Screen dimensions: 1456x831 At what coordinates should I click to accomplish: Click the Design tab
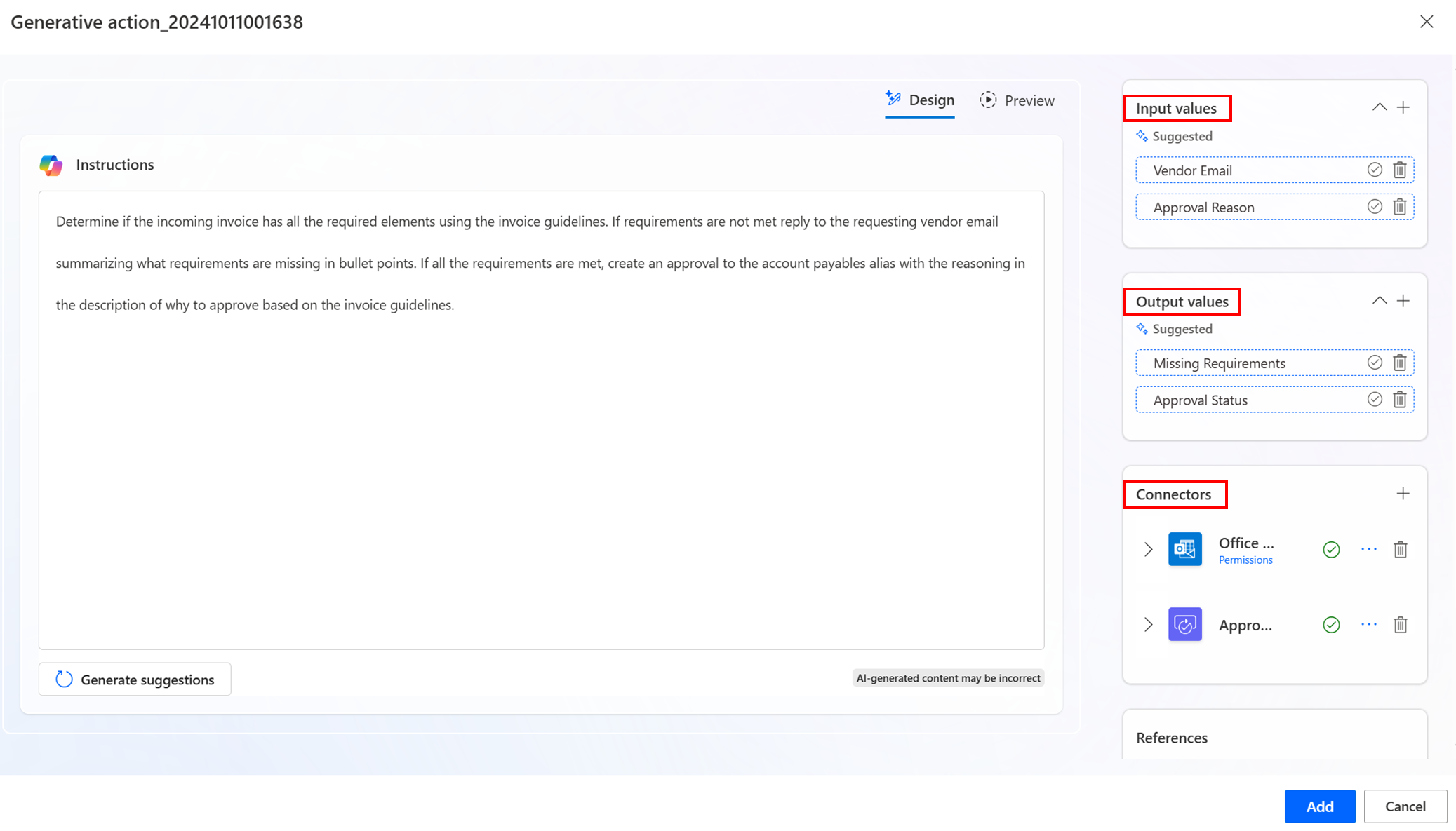920,100
